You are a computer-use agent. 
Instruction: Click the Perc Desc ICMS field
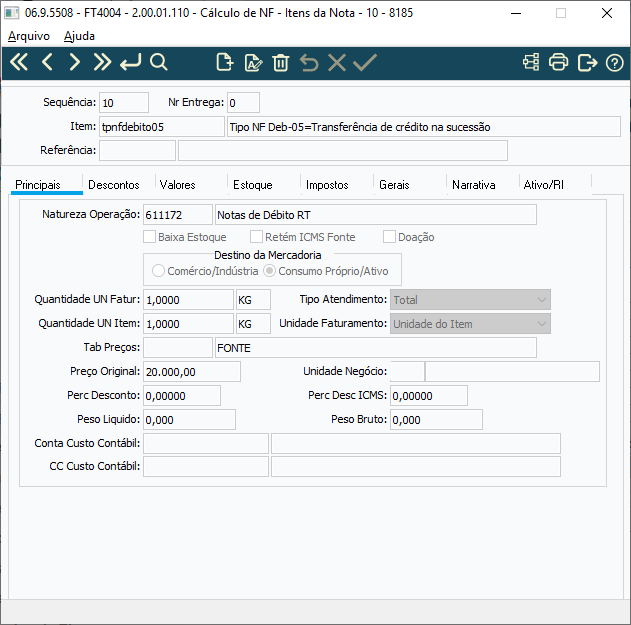click(x=429, y=396)
